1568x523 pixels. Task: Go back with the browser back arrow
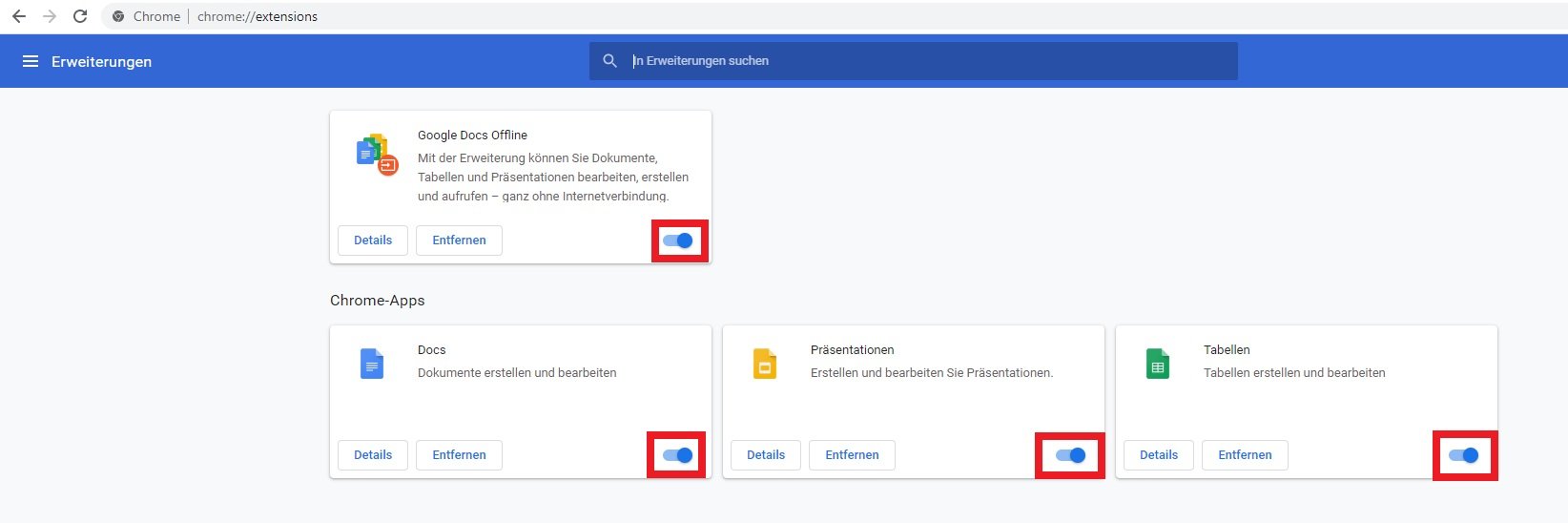click(x=19, y=16)
